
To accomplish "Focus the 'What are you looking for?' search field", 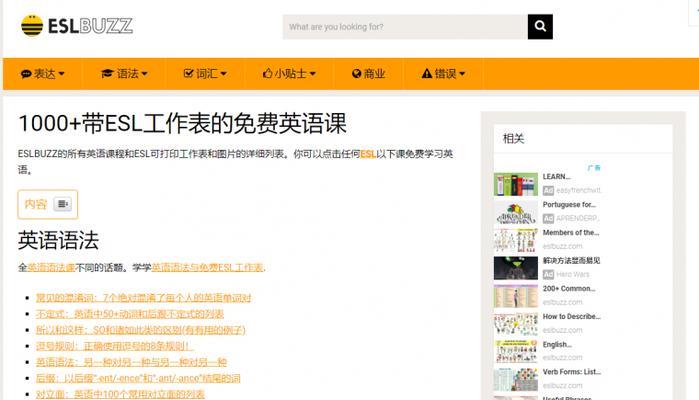I will (405, 27).
